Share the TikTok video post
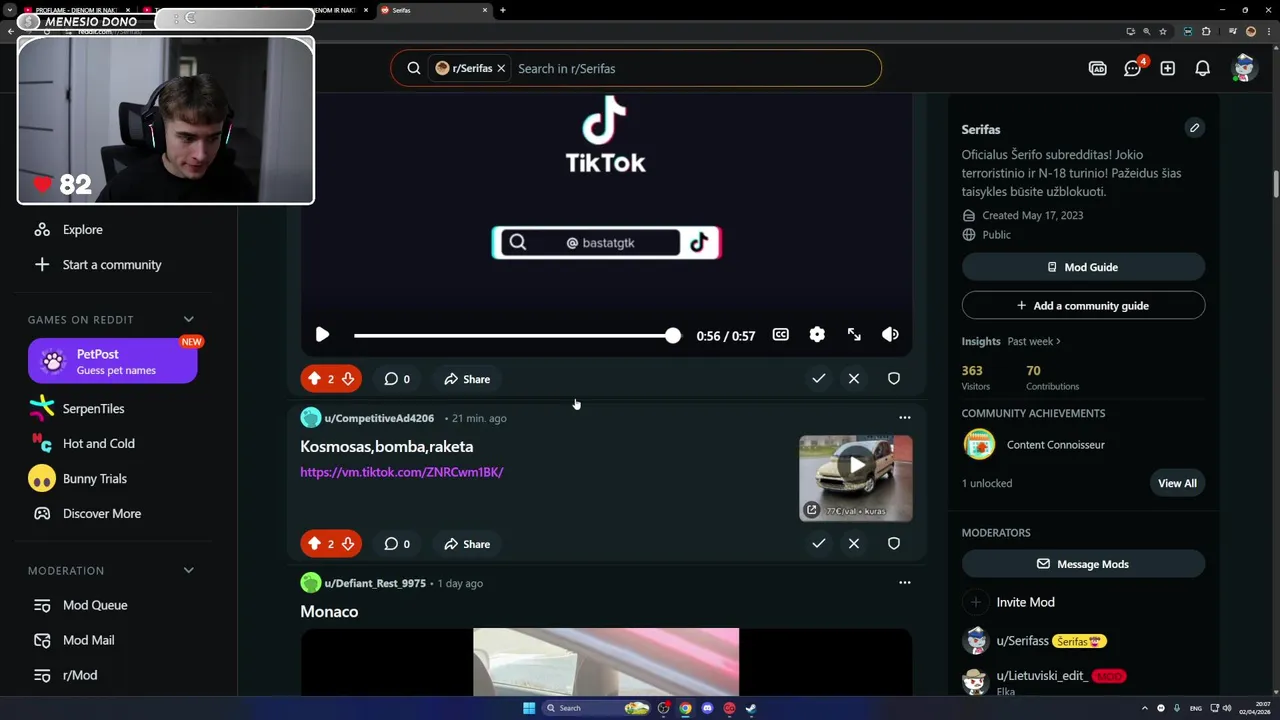Image resolution: width=1280 pixels, height=720 pixels. 467,379
